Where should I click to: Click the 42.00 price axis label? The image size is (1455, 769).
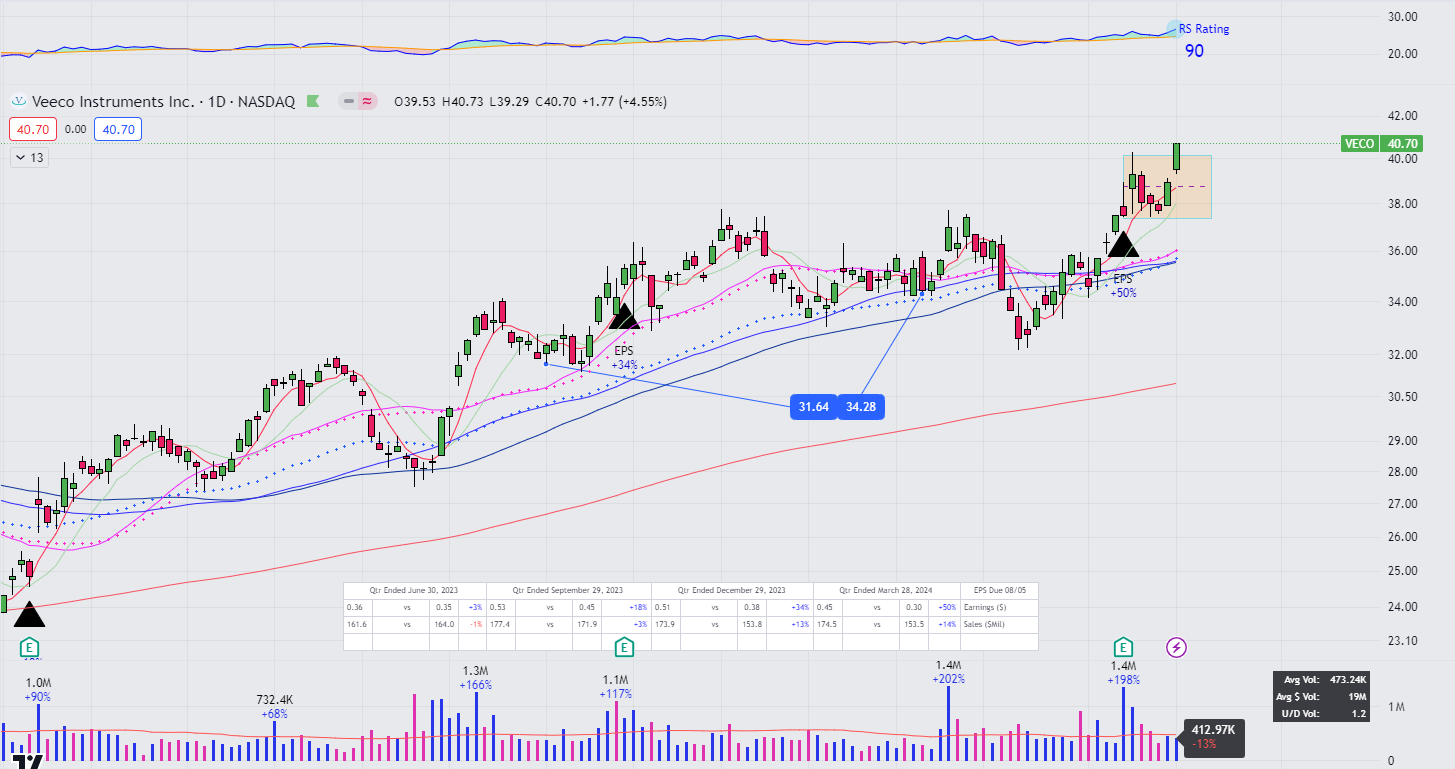[x=1403, y=116]
